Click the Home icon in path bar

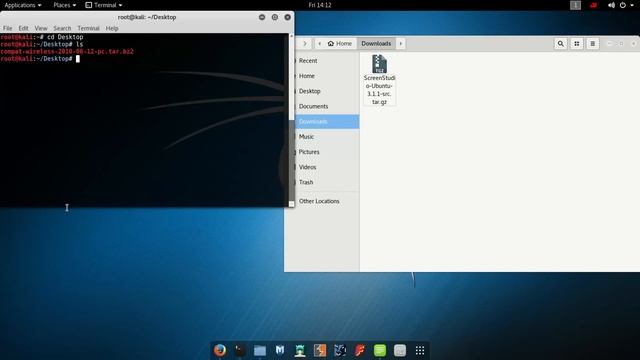coord(331,43)
